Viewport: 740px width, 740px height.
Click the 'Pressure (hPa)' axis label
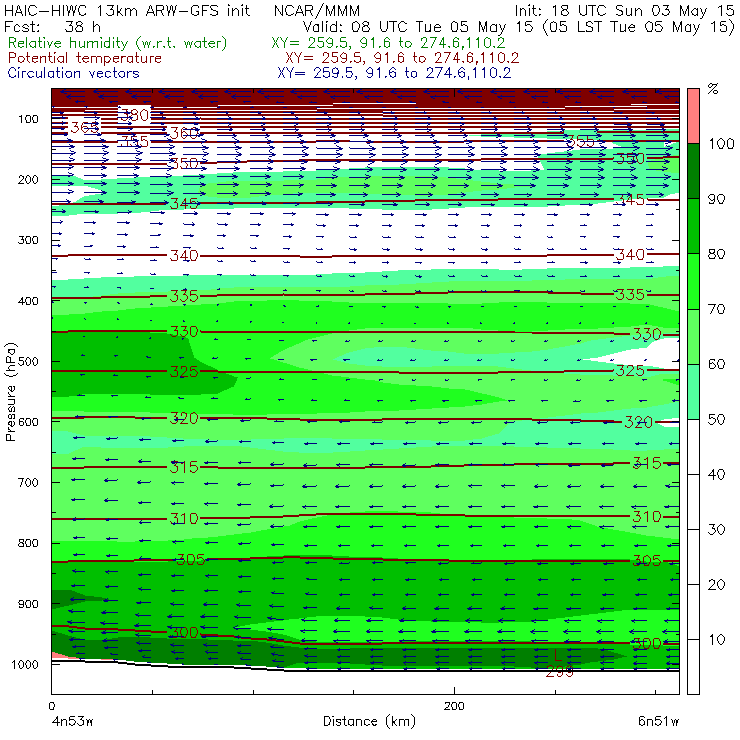click(10, 392)
